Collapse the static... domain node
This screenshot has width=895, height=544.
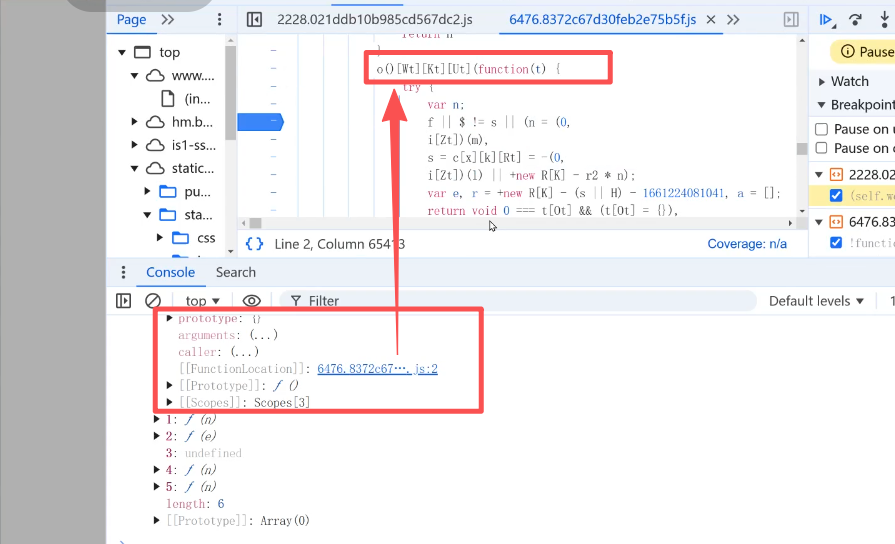134,168
